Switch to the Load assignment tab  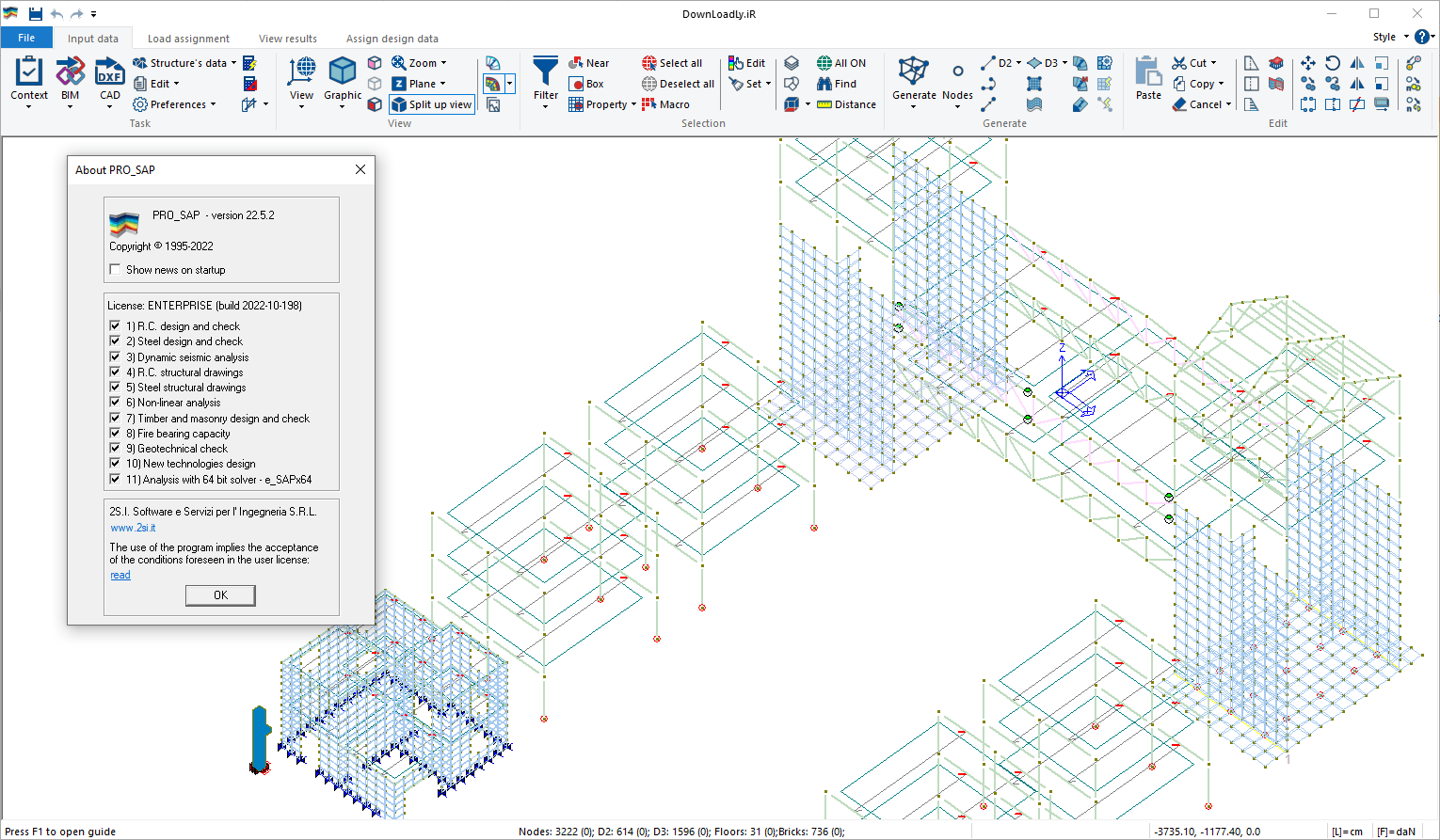tap(188, 39)
